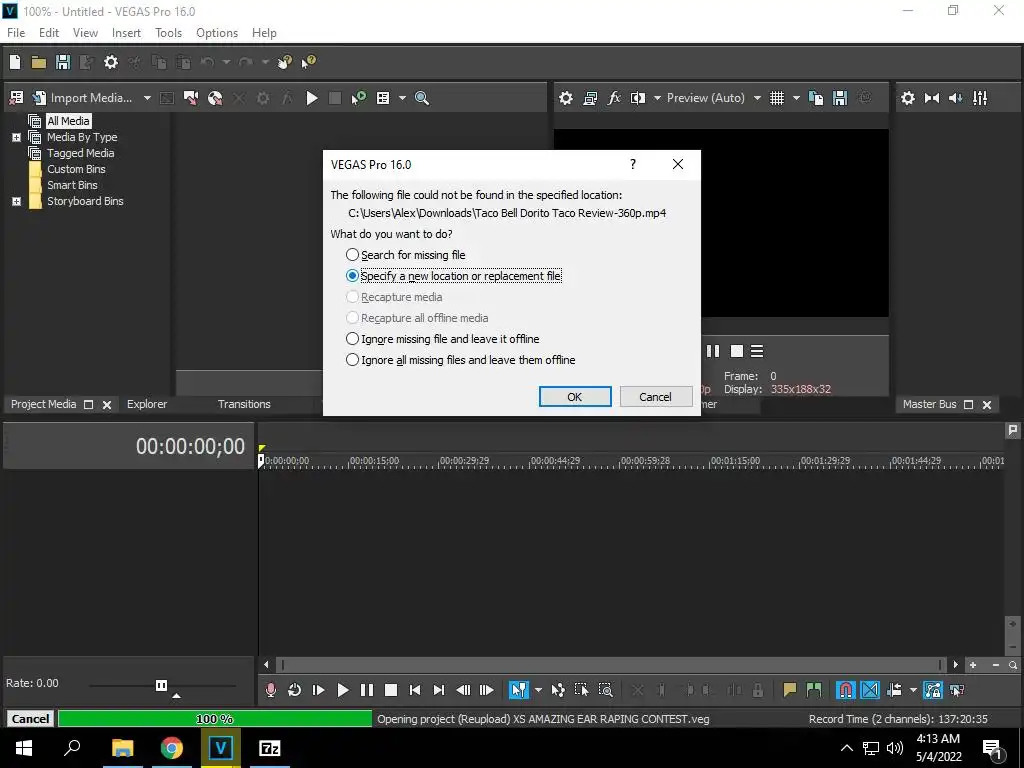The height and width of the screenshot is (768, 1024).
Task: Click the Extract Audio from CD icon
Action: (x=215, y=98)
